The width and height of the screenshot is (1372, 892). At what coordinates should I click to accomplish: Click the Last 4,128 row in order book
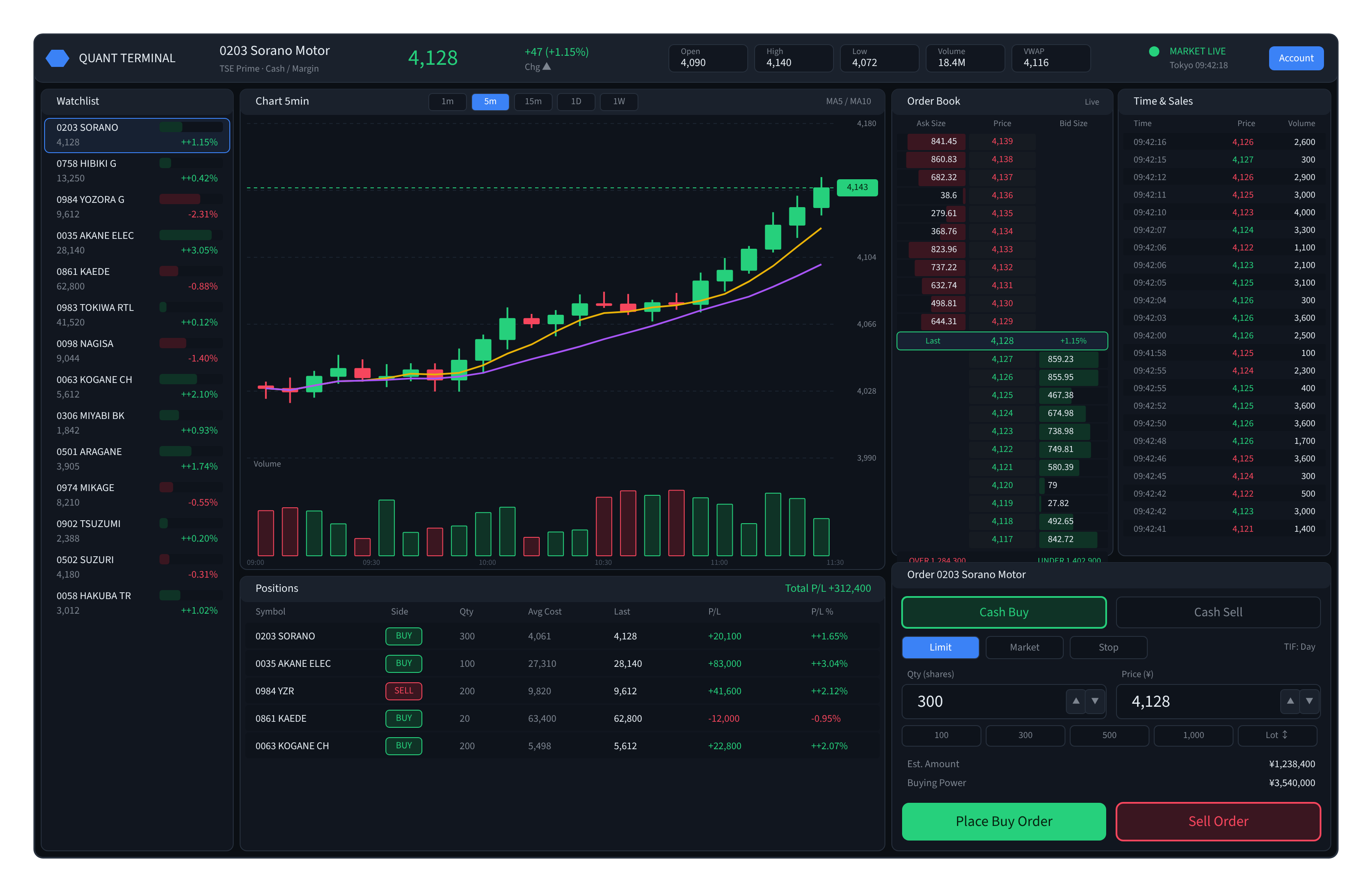(x=1002, y=341)
